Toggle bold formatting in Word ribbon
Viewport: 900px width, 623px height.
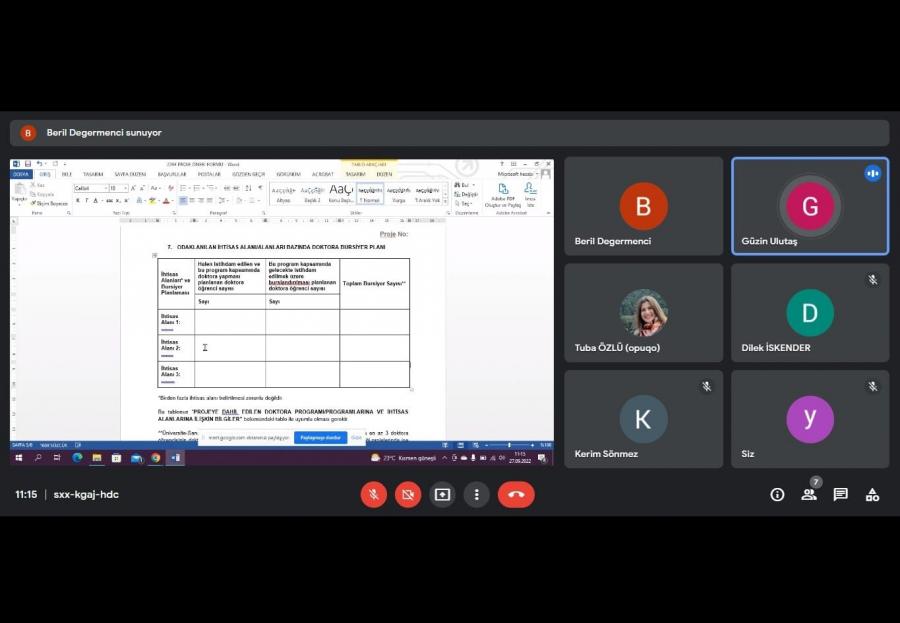77,200
